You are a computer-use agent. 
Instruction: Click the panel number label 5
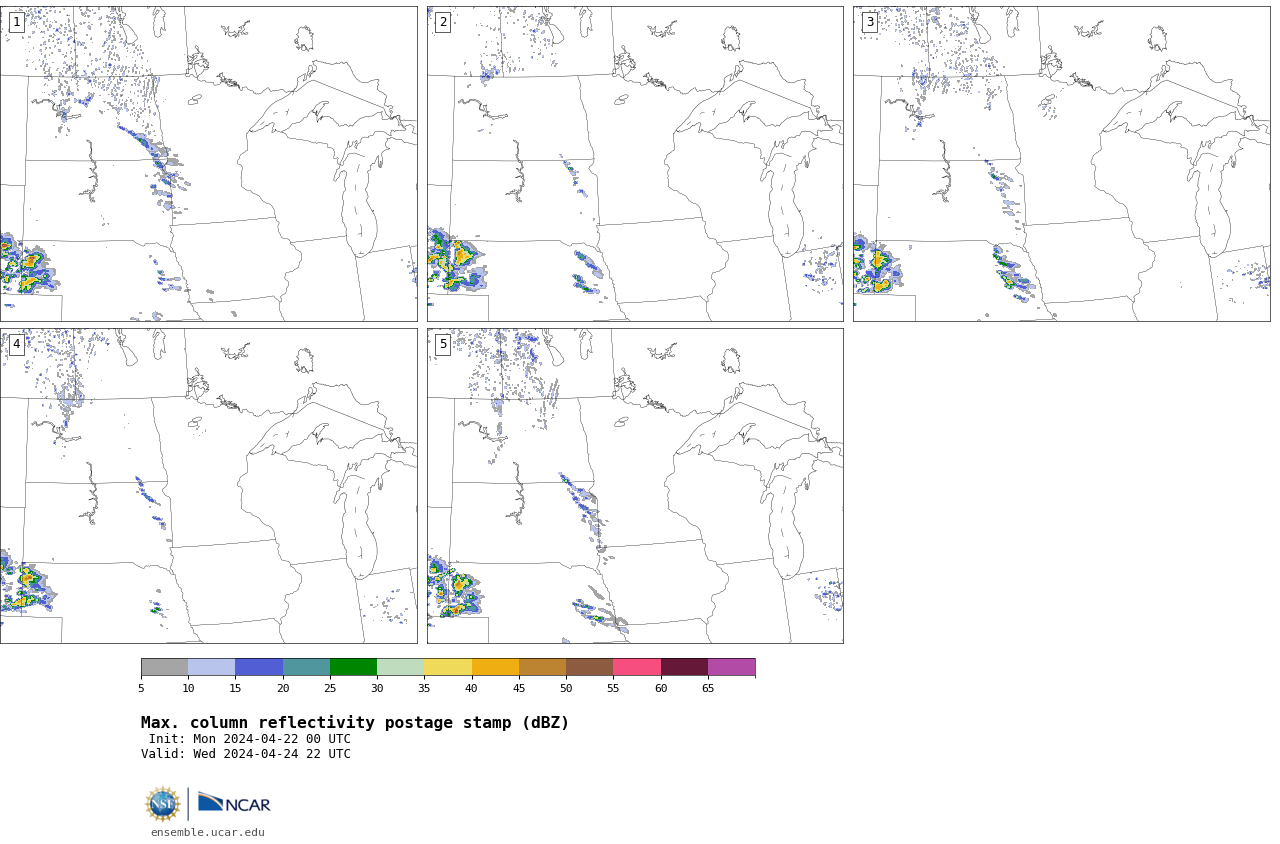(x=443, y=344)
